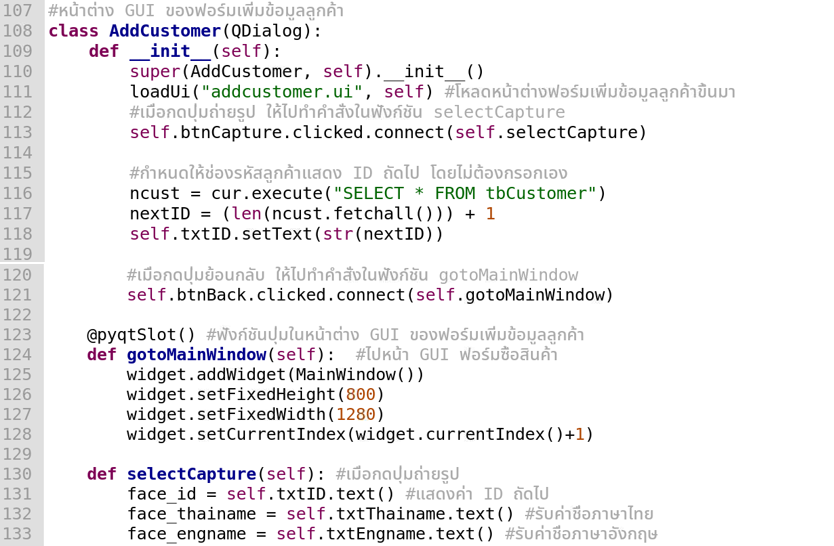The width and height of the screenshot is (834, 546).
Task: Click the Thai comment on line 107
Action: coord(196,11)
